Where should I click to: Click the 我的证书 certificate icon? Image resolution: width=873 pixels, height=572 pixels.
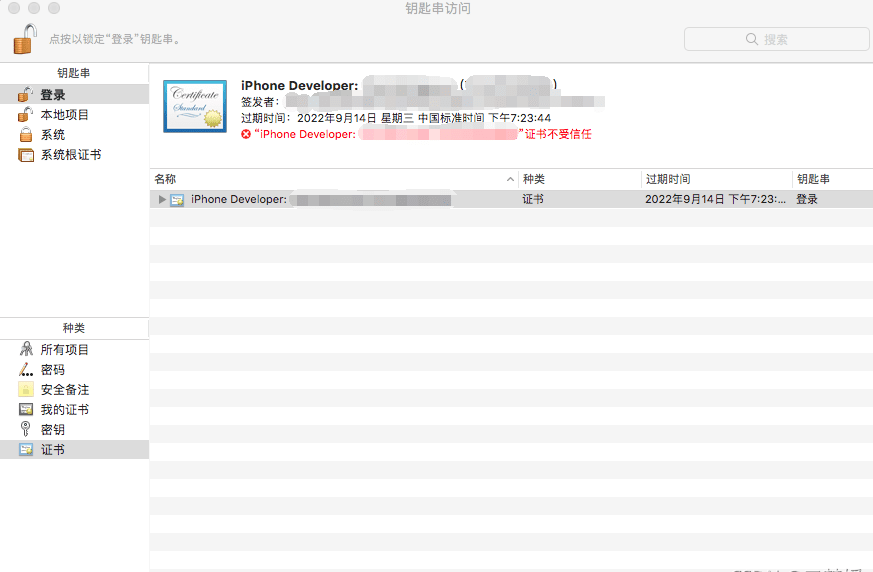[x=26, y=409]
